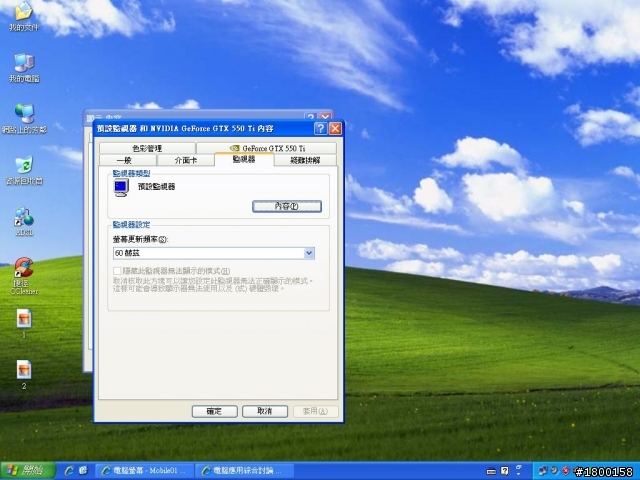Viewport: 640px width, 480px height.
Task: Switch to 電腦螢幕 - Mobile01 taskbar window
Action: 144,471
